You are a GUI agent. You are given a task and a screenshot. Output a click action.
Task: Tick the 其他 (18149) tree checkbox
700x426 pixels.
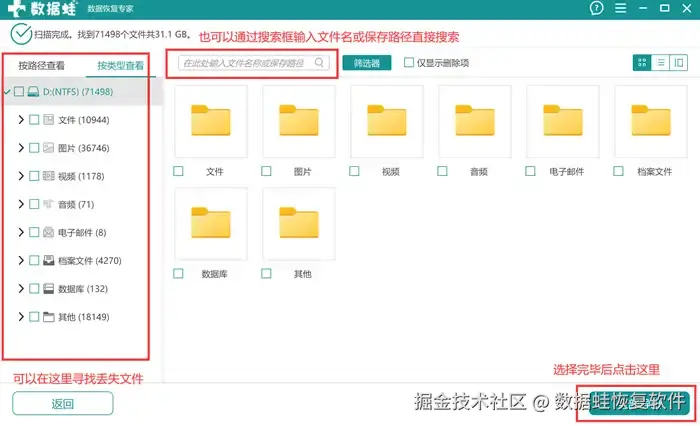tap(34, 317)
